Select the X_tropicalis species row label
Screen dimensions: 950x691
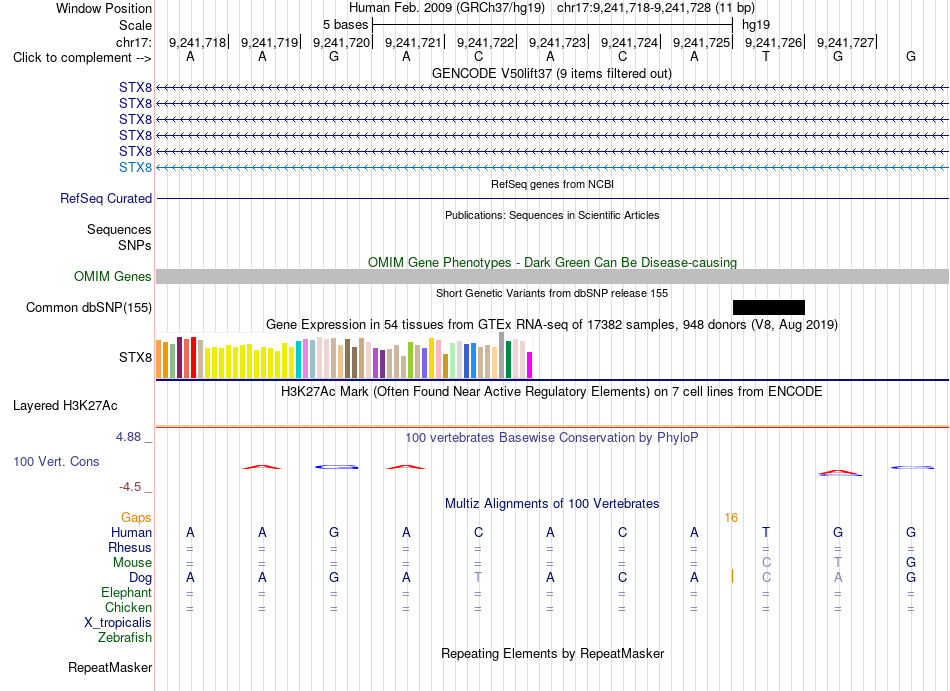(118, 623)
